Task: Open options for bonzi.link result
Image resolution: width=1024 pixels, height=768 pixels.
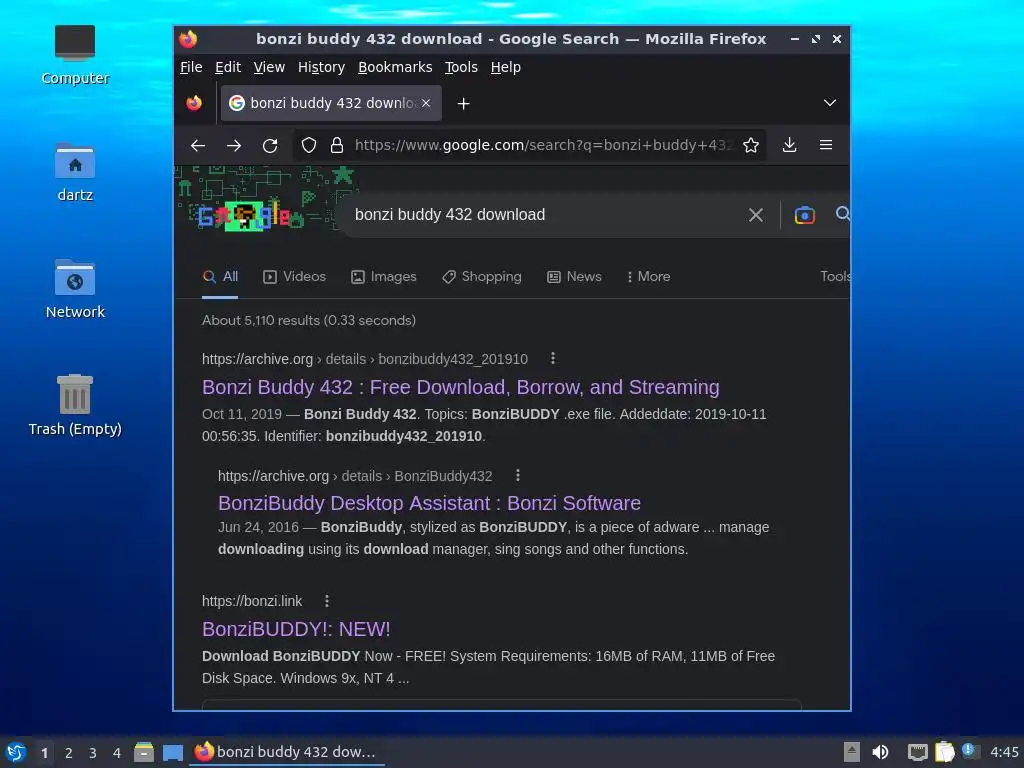Action: (x=327, y=601)
